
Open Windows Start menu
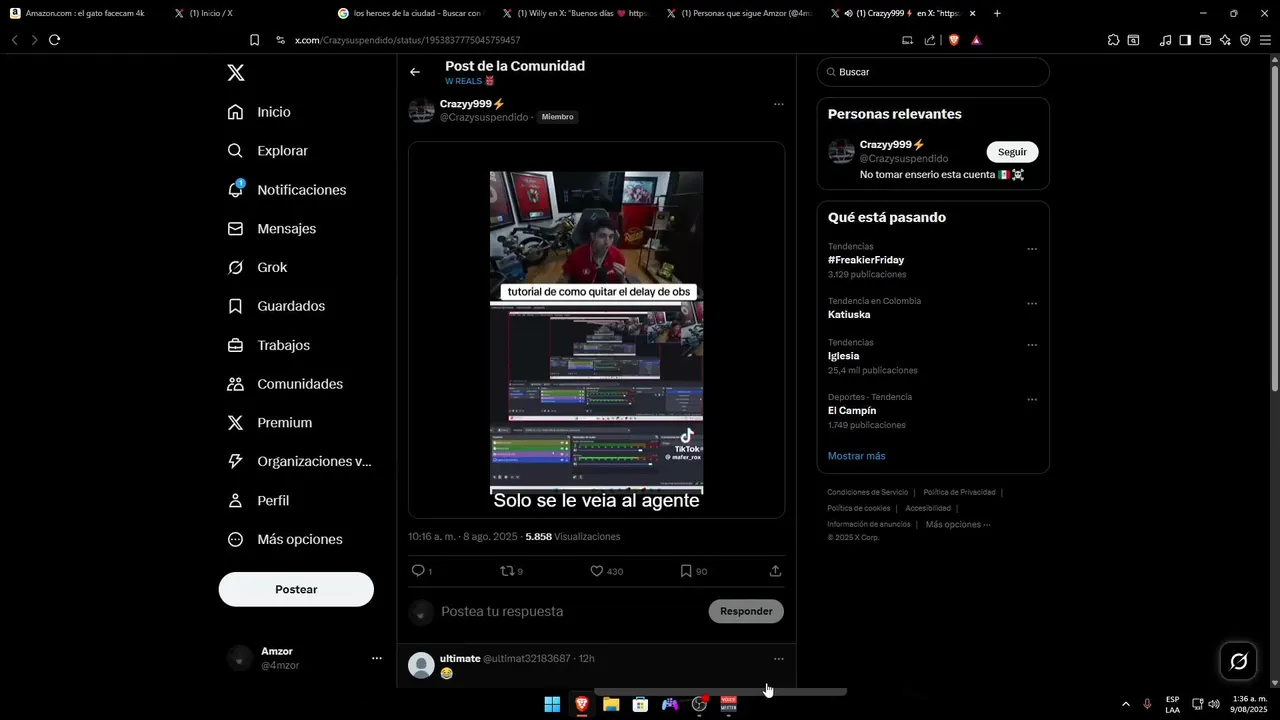click(552, 704)
